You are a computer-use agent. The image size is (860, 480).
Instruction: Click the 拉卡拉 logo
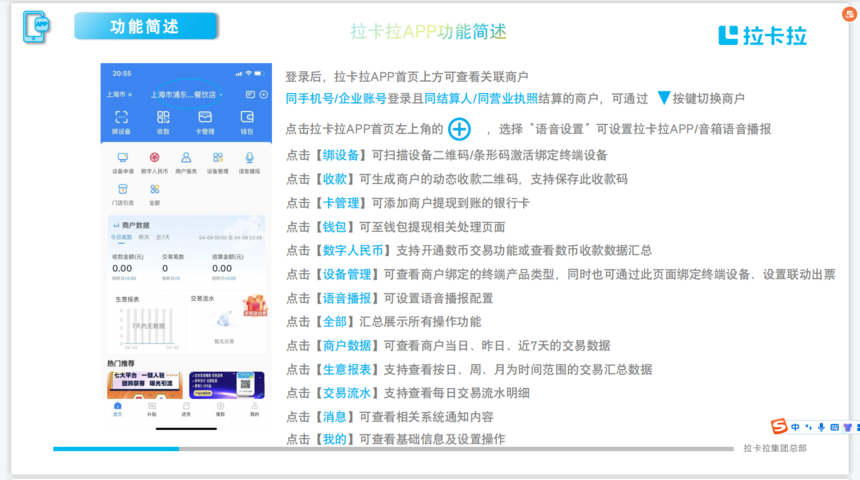762,36
